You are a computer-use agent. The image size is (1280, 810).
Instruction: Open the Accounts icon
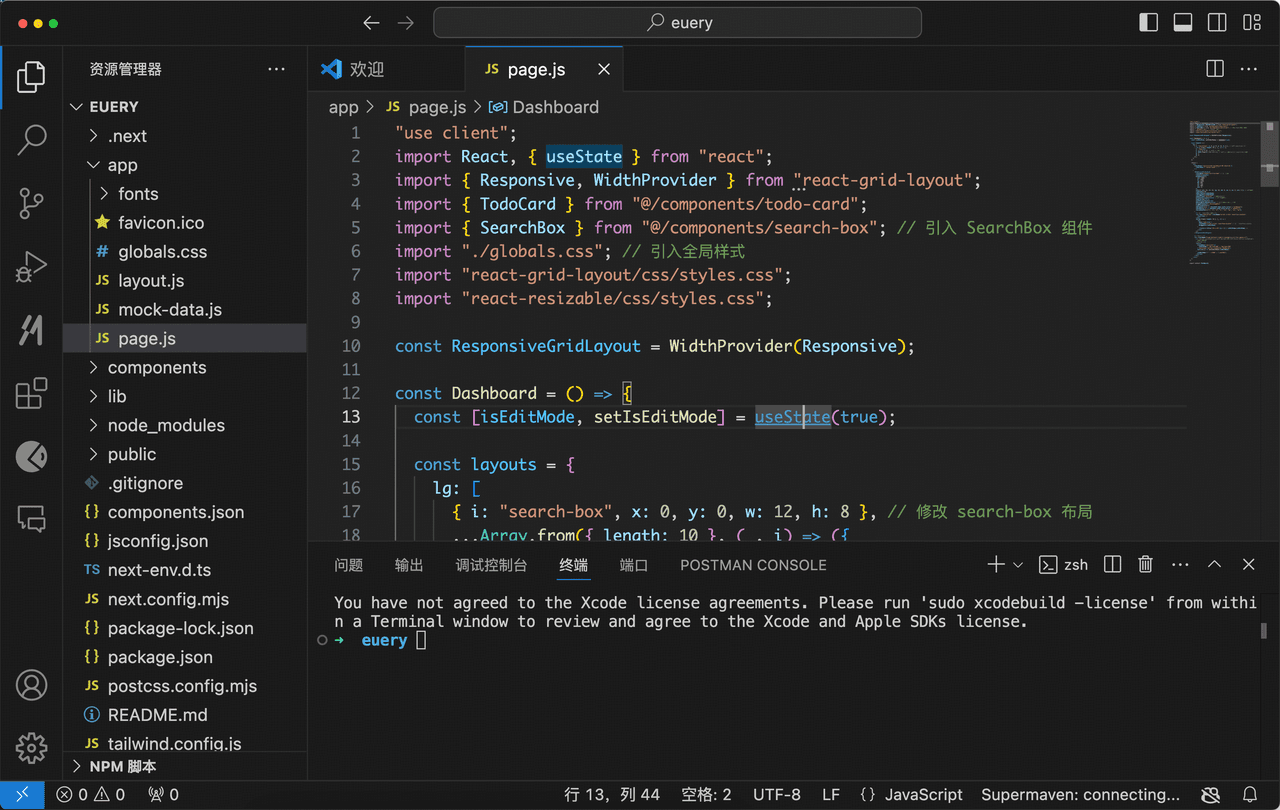coord(31,685)
